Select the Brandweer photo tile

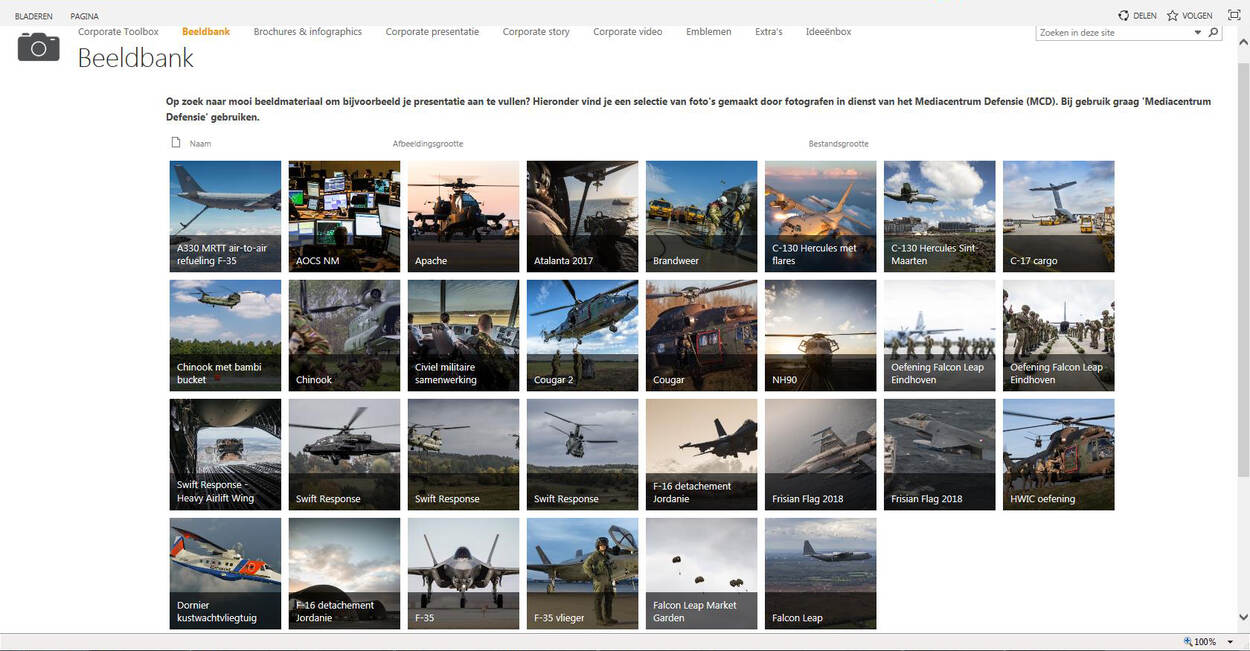click(x=701, y=216)
